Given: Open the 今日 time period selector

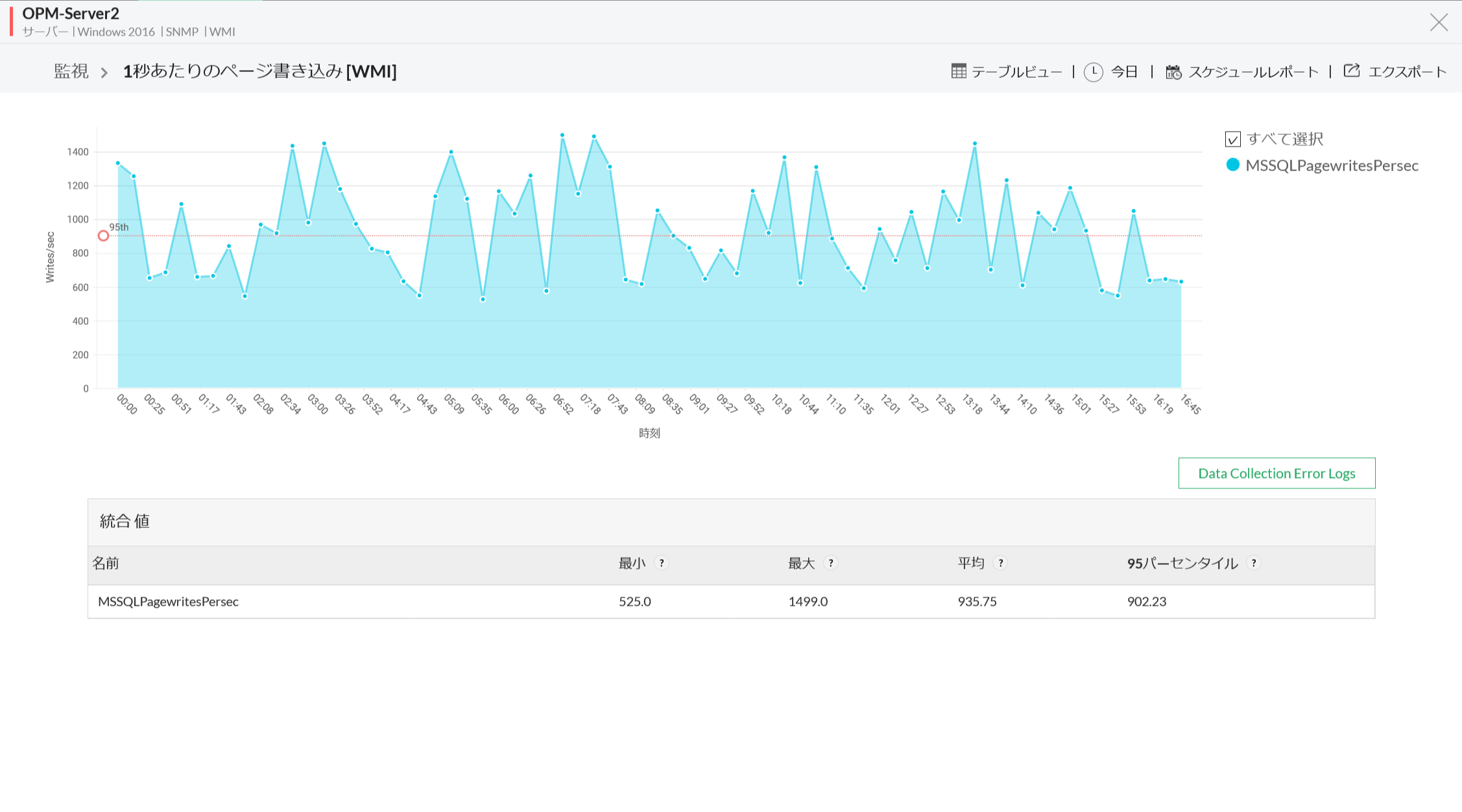Looking at the screenshot, I should point(1124,72).
